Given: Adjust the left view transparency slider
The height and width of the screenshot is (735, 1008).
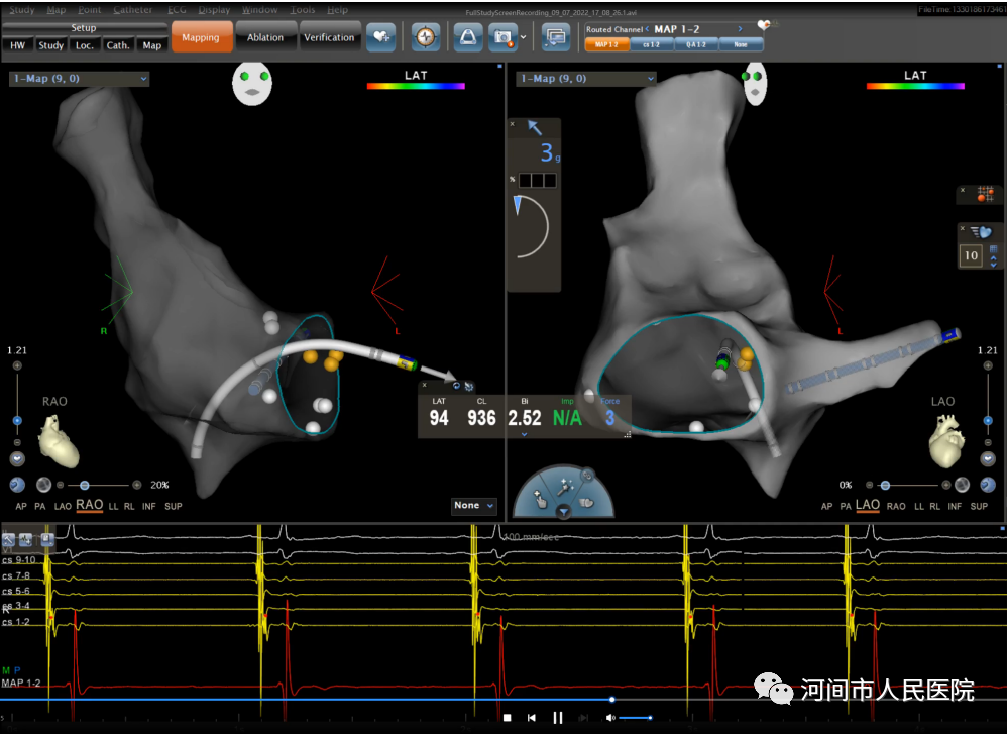Looking at the screenshot, I should click(85, 485).
